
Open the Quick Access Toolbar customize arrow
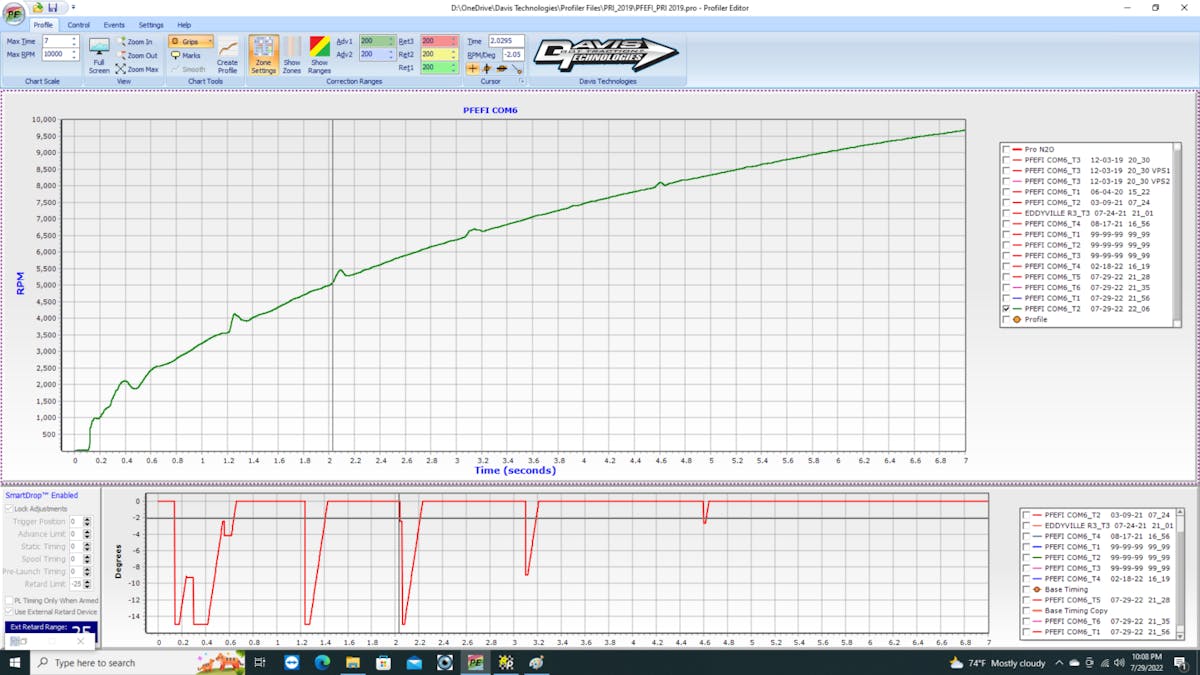73,8
